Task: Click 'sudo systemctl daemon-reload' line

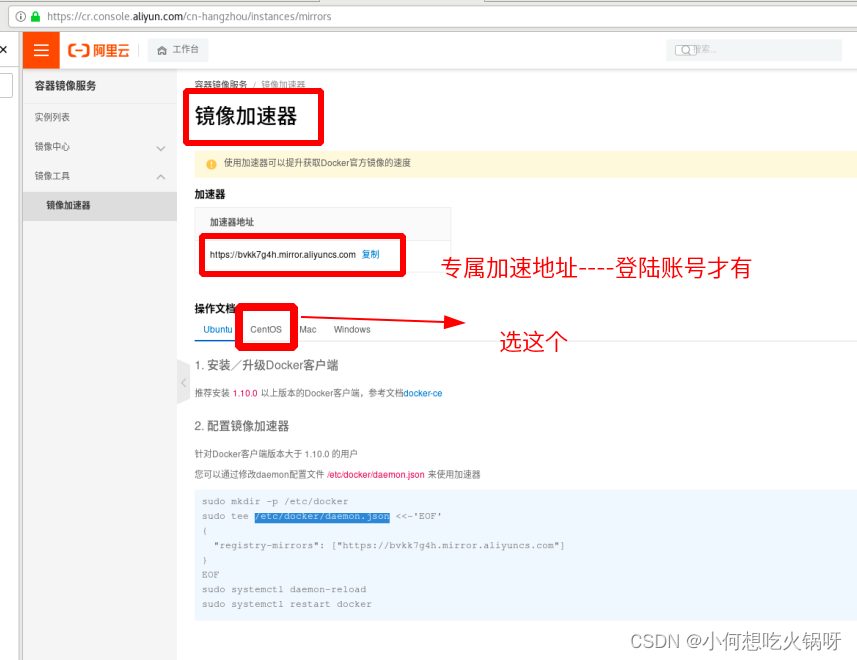Action: (284, 589)
